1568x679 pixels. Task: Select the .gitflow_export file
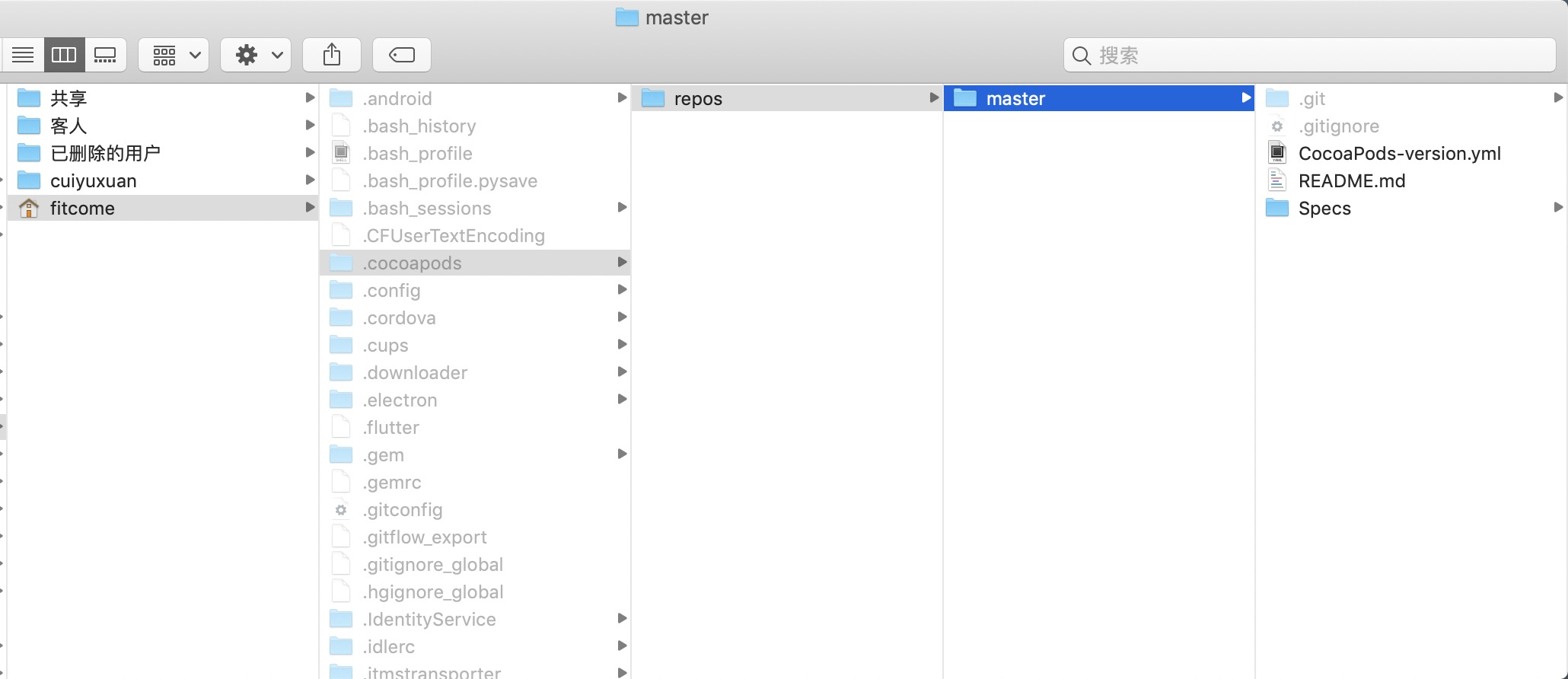click(x=475, y=537)
